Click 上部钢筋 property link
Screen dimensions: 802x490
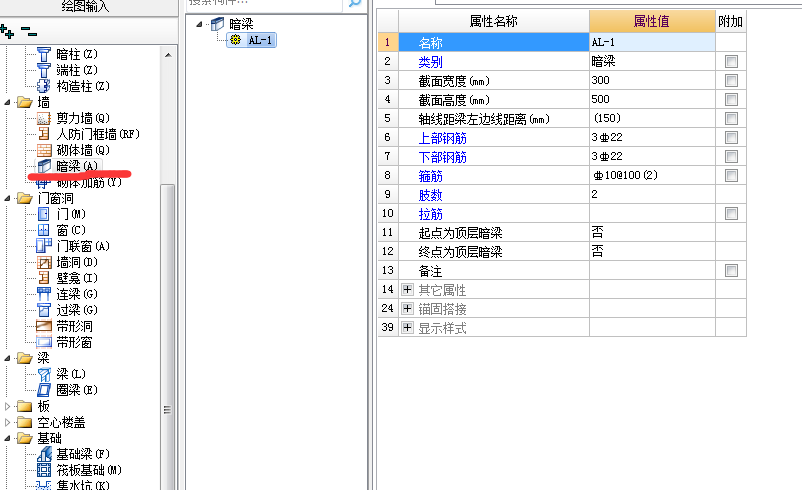click(x=442, y=138)
